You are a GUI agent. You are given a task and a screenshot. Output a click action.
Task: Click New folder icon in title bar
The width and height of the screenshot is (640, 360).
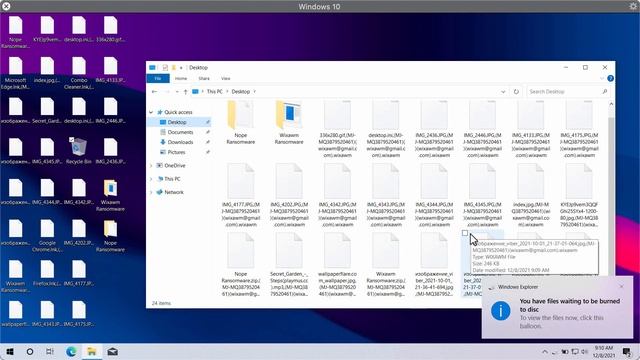coord(174,68)
